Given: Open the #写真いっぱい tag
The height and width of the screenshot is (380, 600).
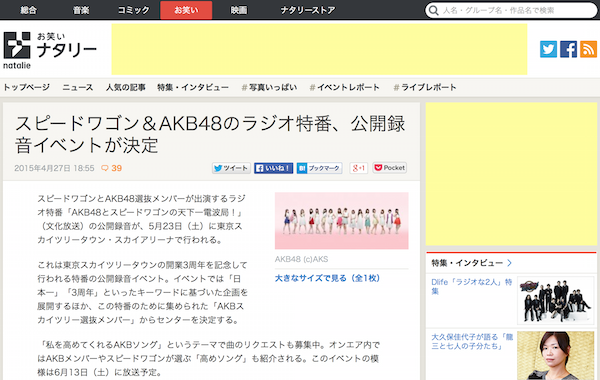Looking at the screenshot, I should point(269,87).
